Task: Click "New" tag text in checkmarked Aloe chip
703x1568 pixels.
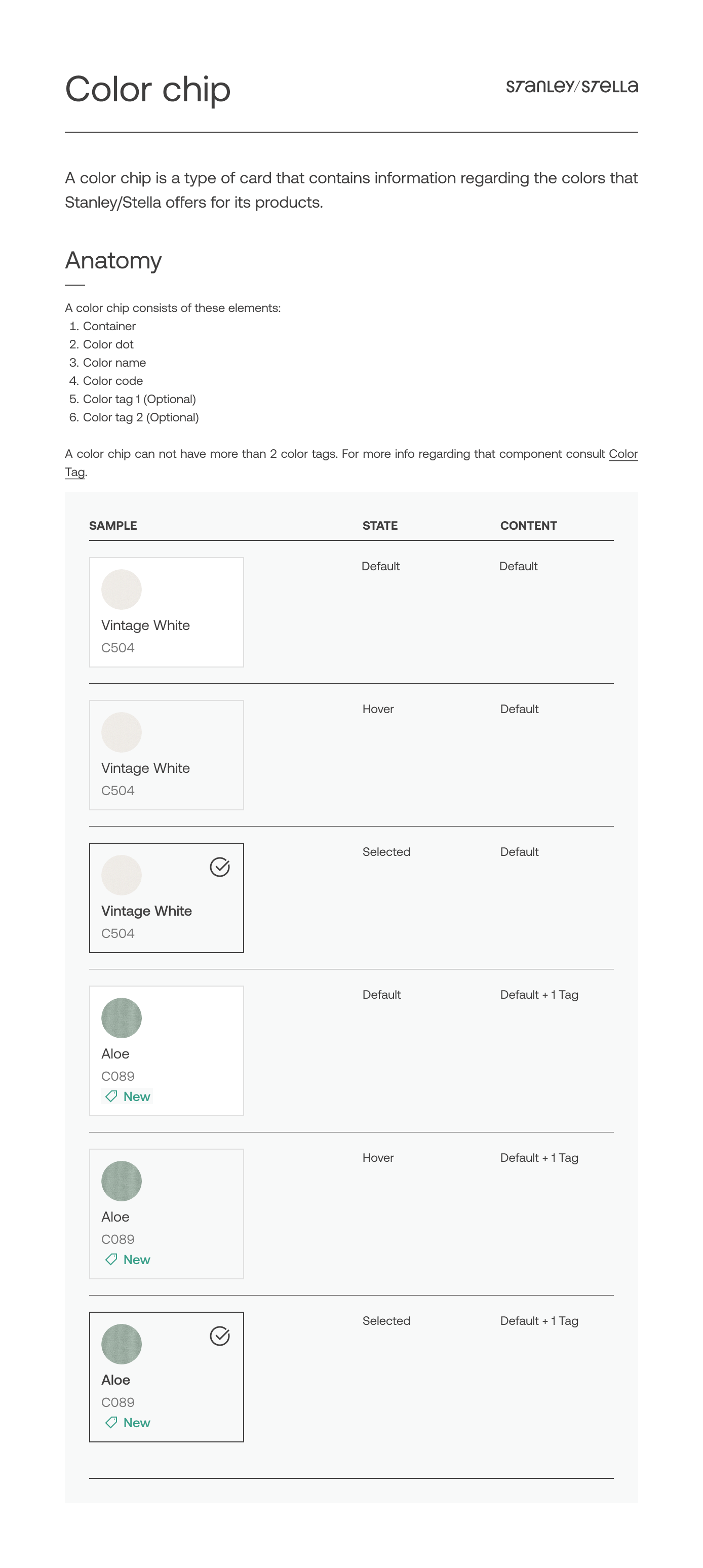Action: coord(137,1423)
